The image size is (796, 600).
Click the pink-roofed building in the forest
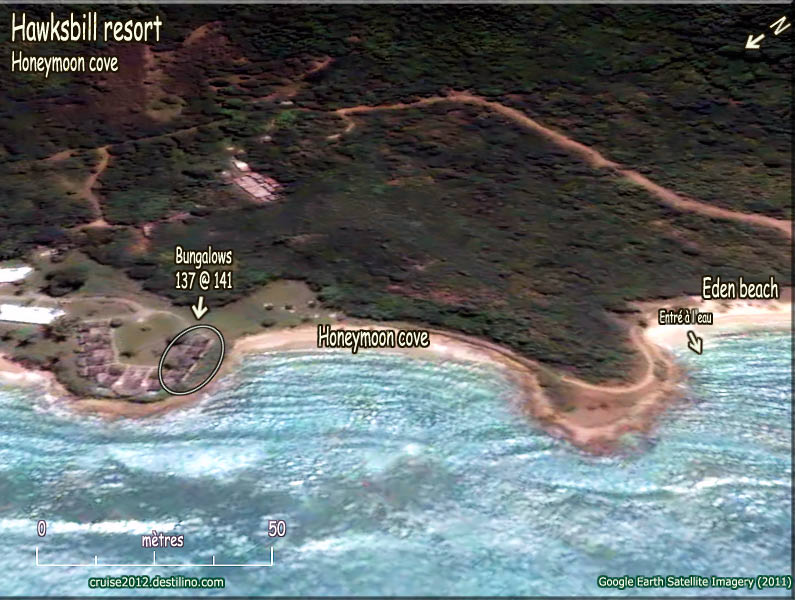coord(254,182)
